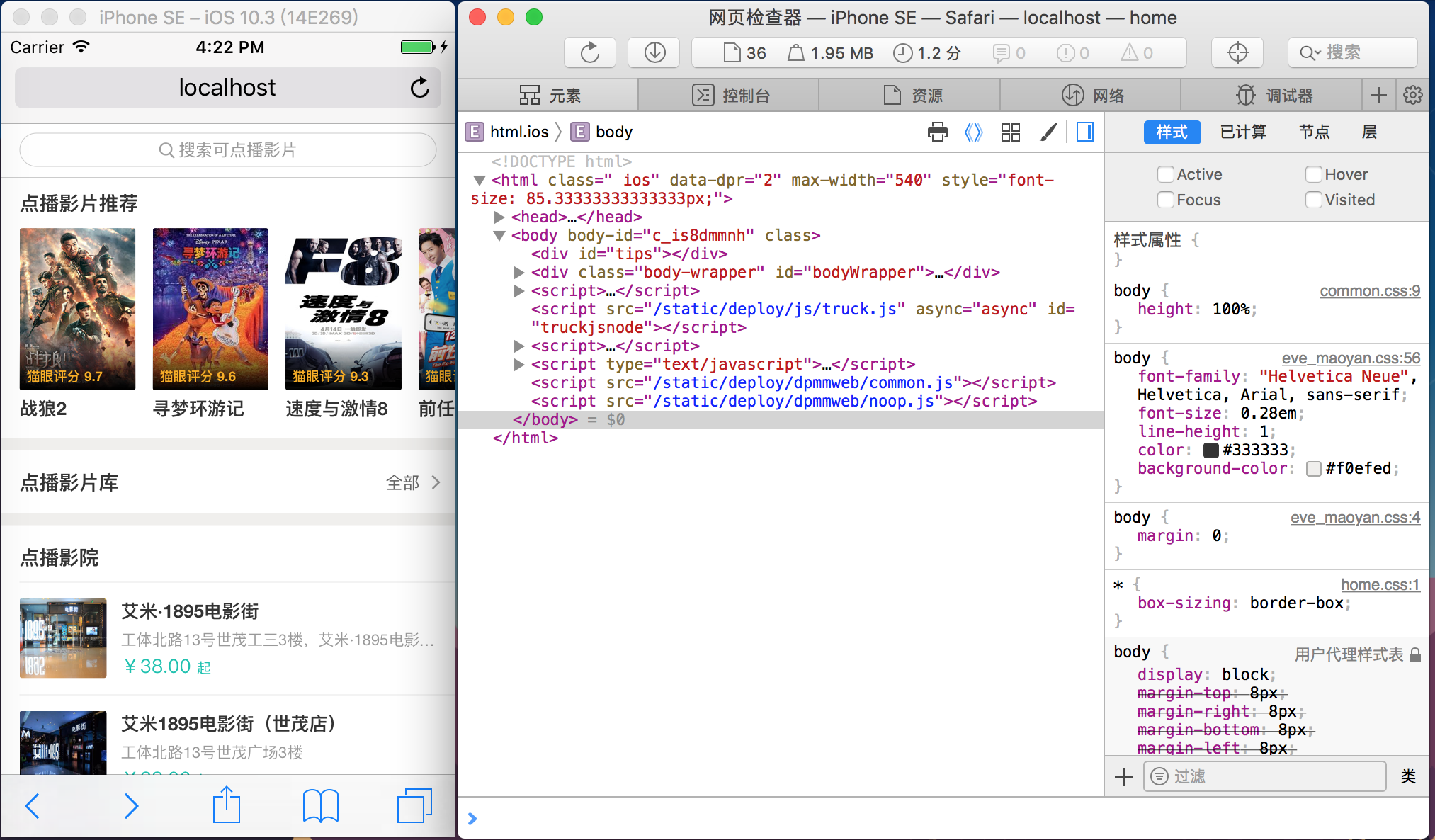
Task: Click the element selection crosshair icon
Action: (1237, 53)
